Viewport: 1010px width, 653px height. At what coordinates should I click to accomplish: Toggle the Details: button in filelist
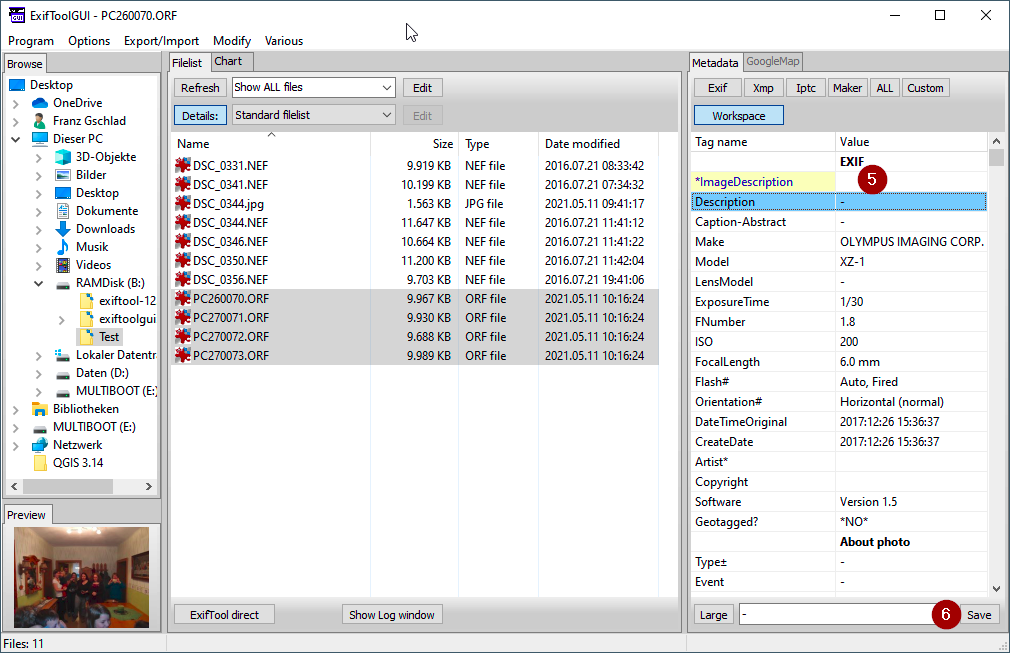200,115
